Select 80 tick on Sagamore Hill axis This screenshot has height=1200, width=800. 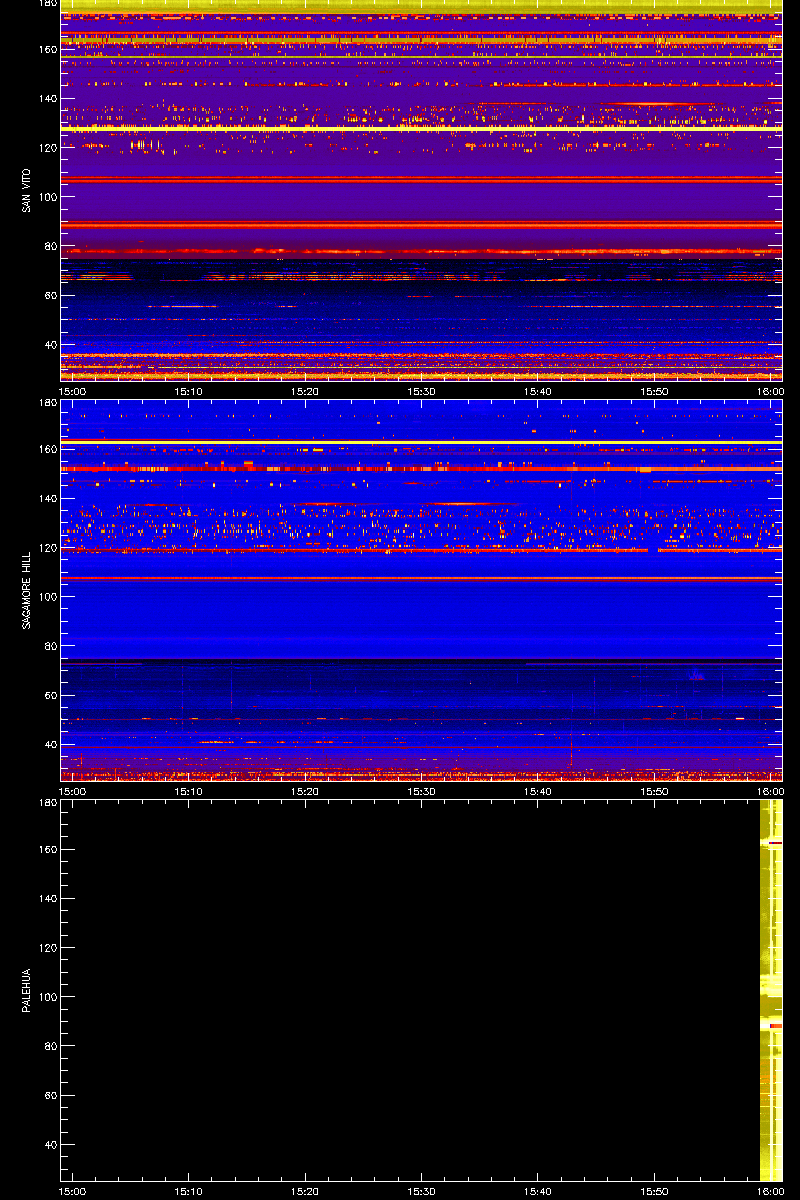[51, 646]
